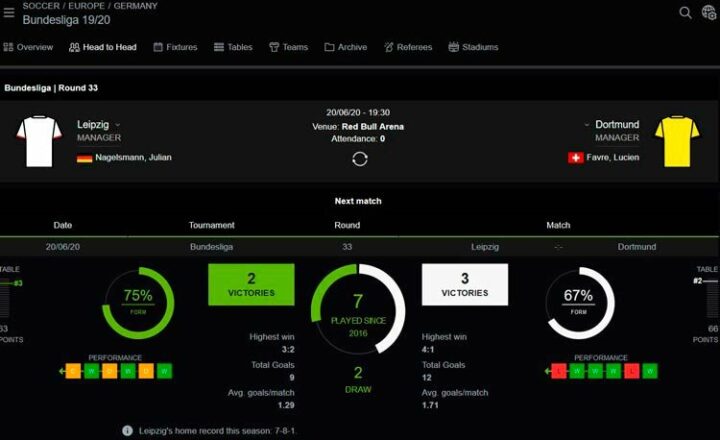Open the hamburger menu icon
720x440 pixels.
pyautogui.click(x=9, y=12)
